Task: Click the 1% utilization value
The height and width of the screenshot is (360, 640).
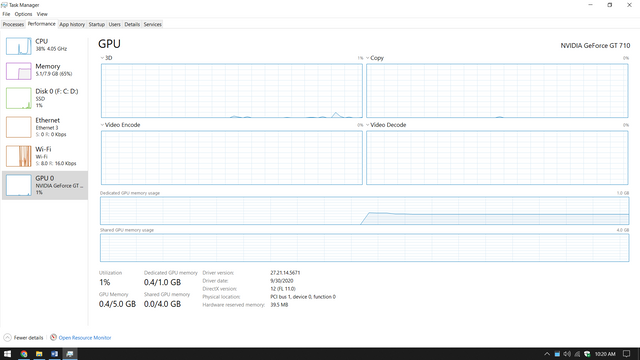Action: pos(104,282)
